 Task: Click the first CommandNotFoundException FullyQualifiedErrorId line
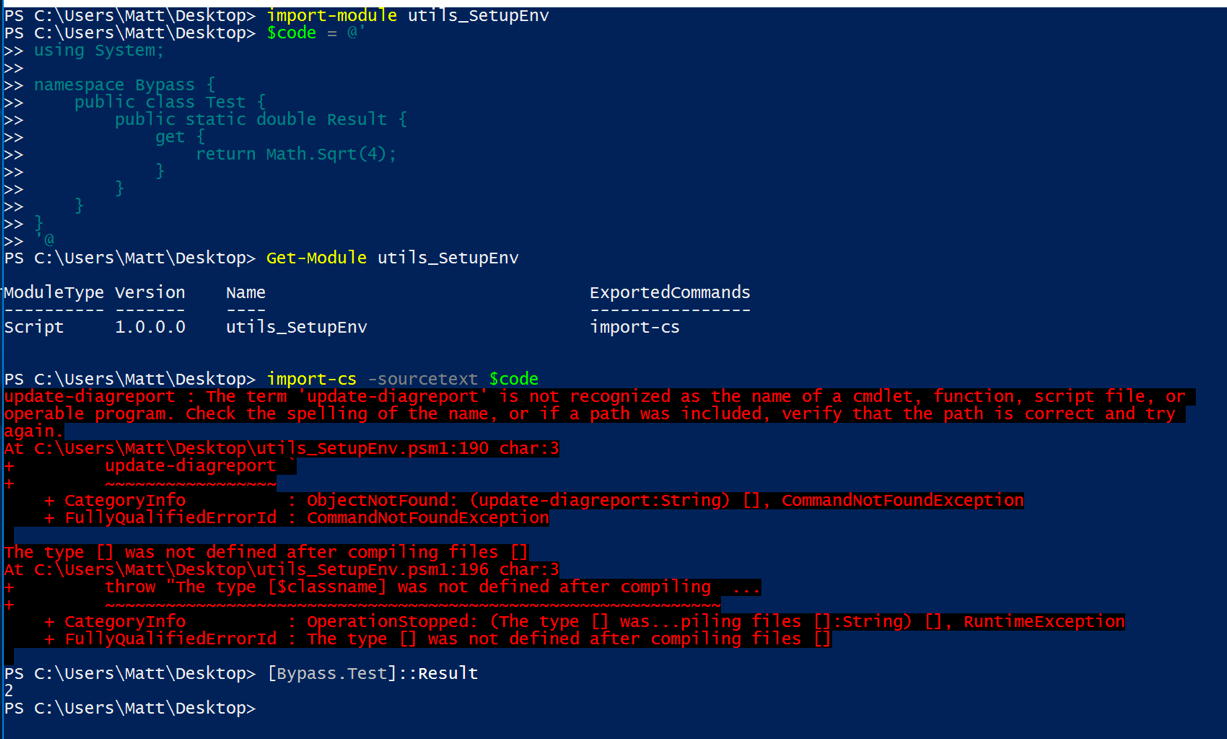pos(297,518)
